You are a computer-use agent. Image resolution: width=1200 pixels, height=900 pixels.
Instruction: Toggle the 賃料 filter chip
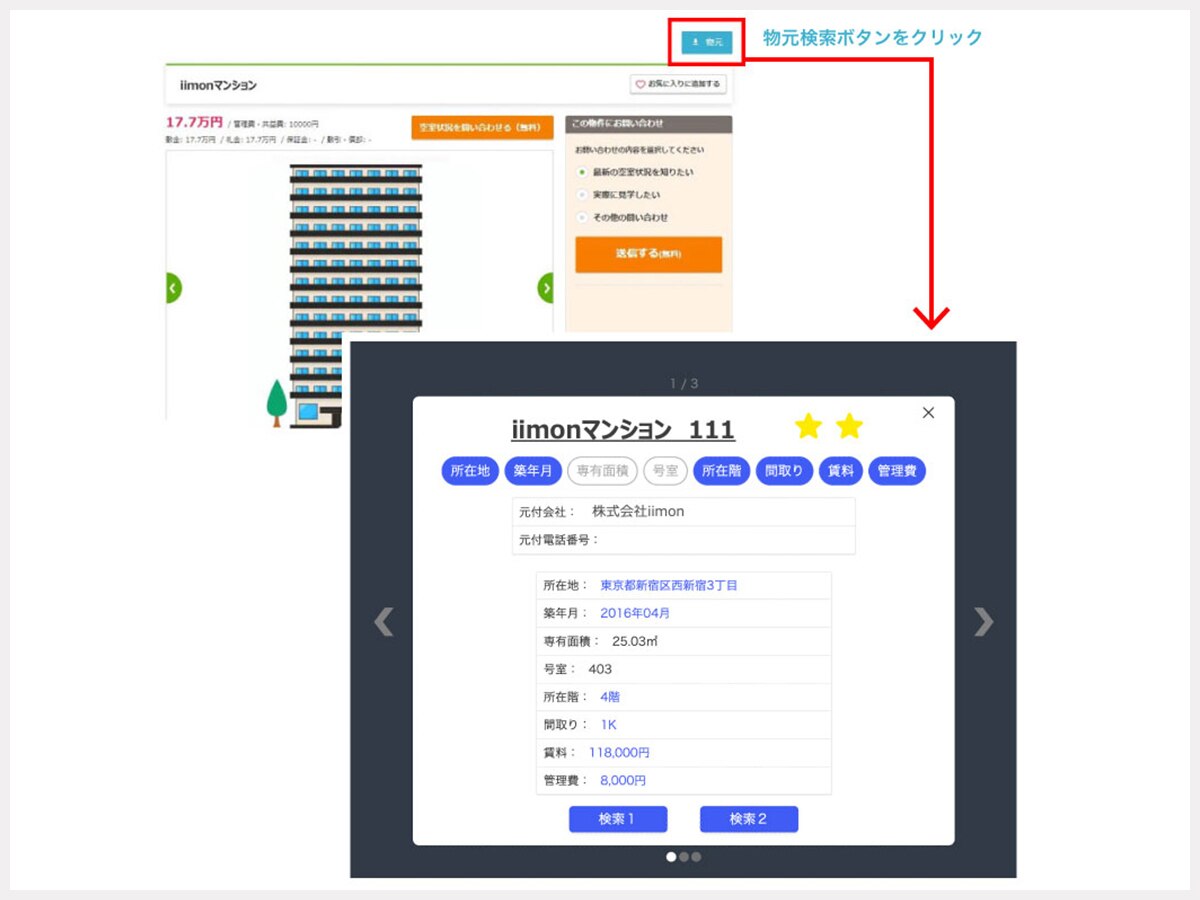point(841,471)
